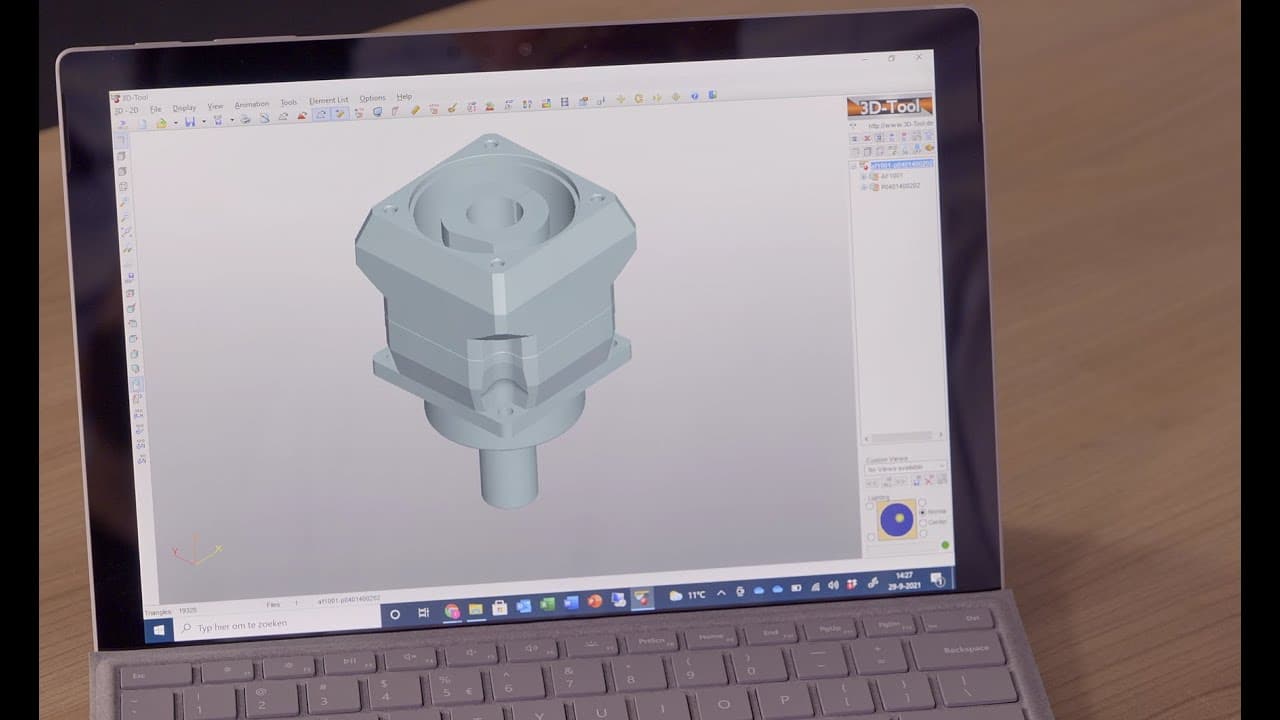1280x720 pixels.
Task: Open the Element List menu
Action: 329,100
